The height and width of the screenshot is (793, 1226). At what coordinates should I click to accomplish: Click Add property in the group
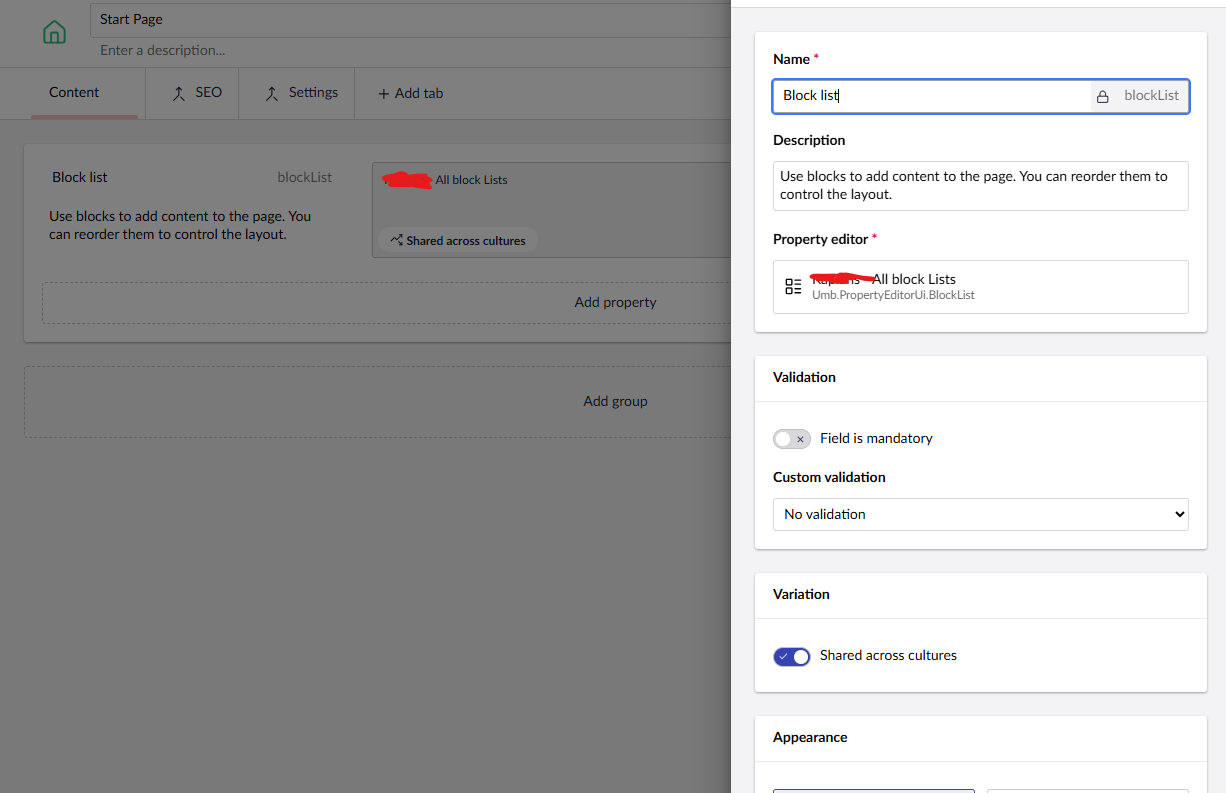pos(615,302)
